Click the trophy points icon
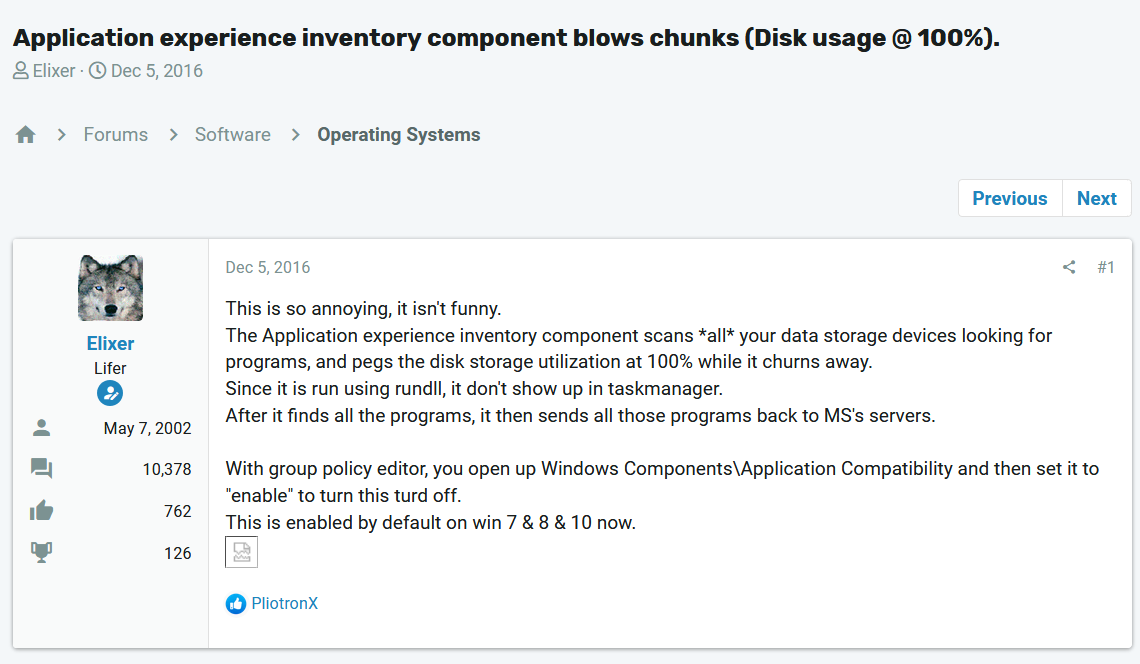 [x=41, y=553]
